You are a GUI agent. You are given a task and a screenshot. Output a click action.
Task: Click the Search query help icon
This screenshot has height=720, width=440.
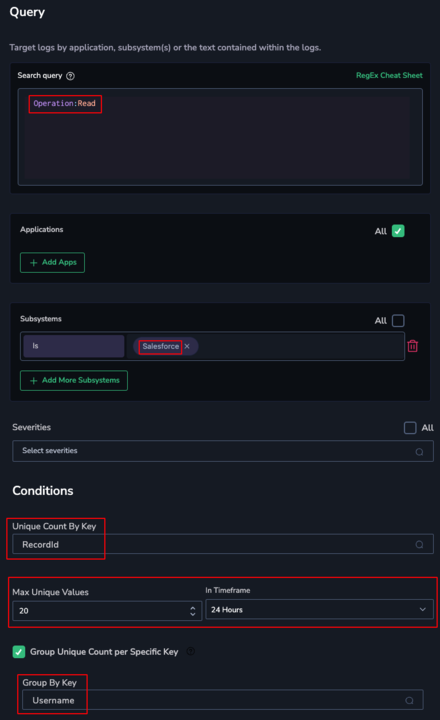[x=70, y=76]
